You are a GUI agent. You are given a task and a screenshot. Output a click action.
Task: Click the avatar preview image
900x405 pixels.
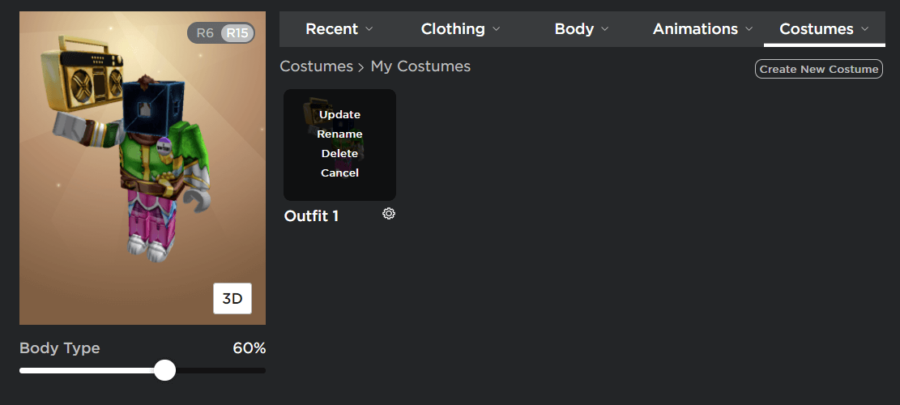point(142,168)
